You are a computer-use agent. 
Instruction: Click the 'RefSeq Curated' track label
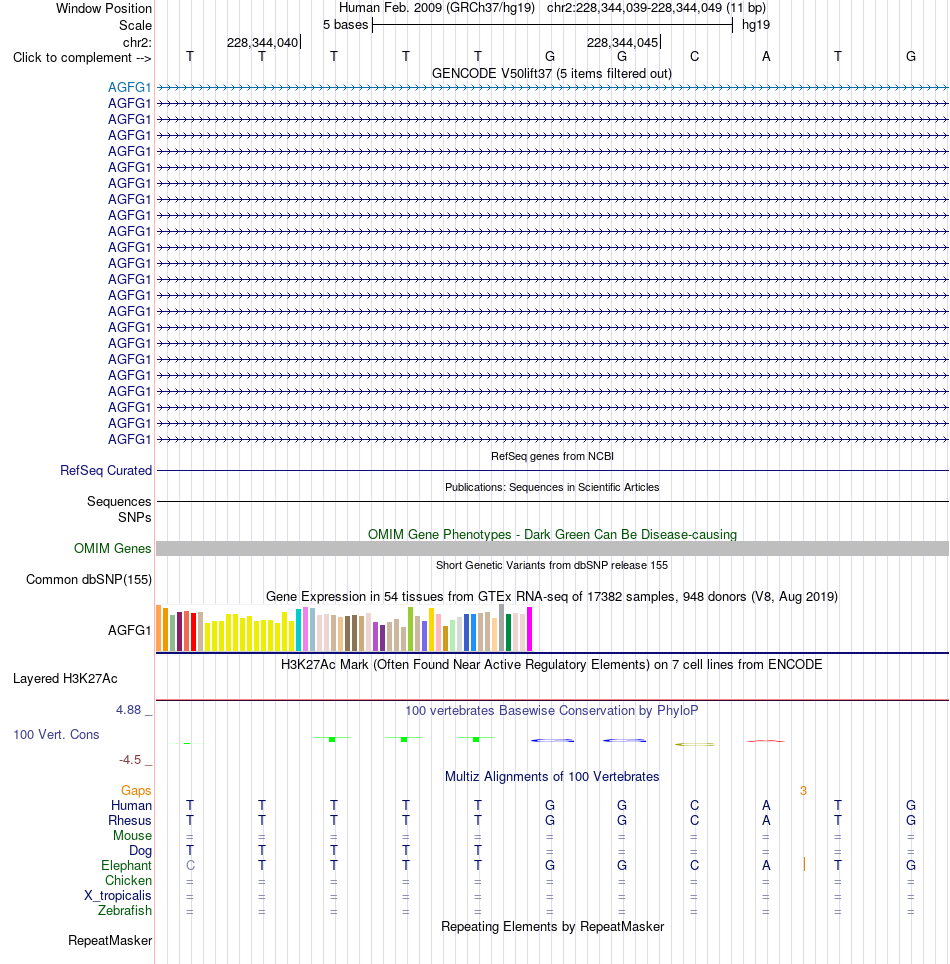[106, 470]
